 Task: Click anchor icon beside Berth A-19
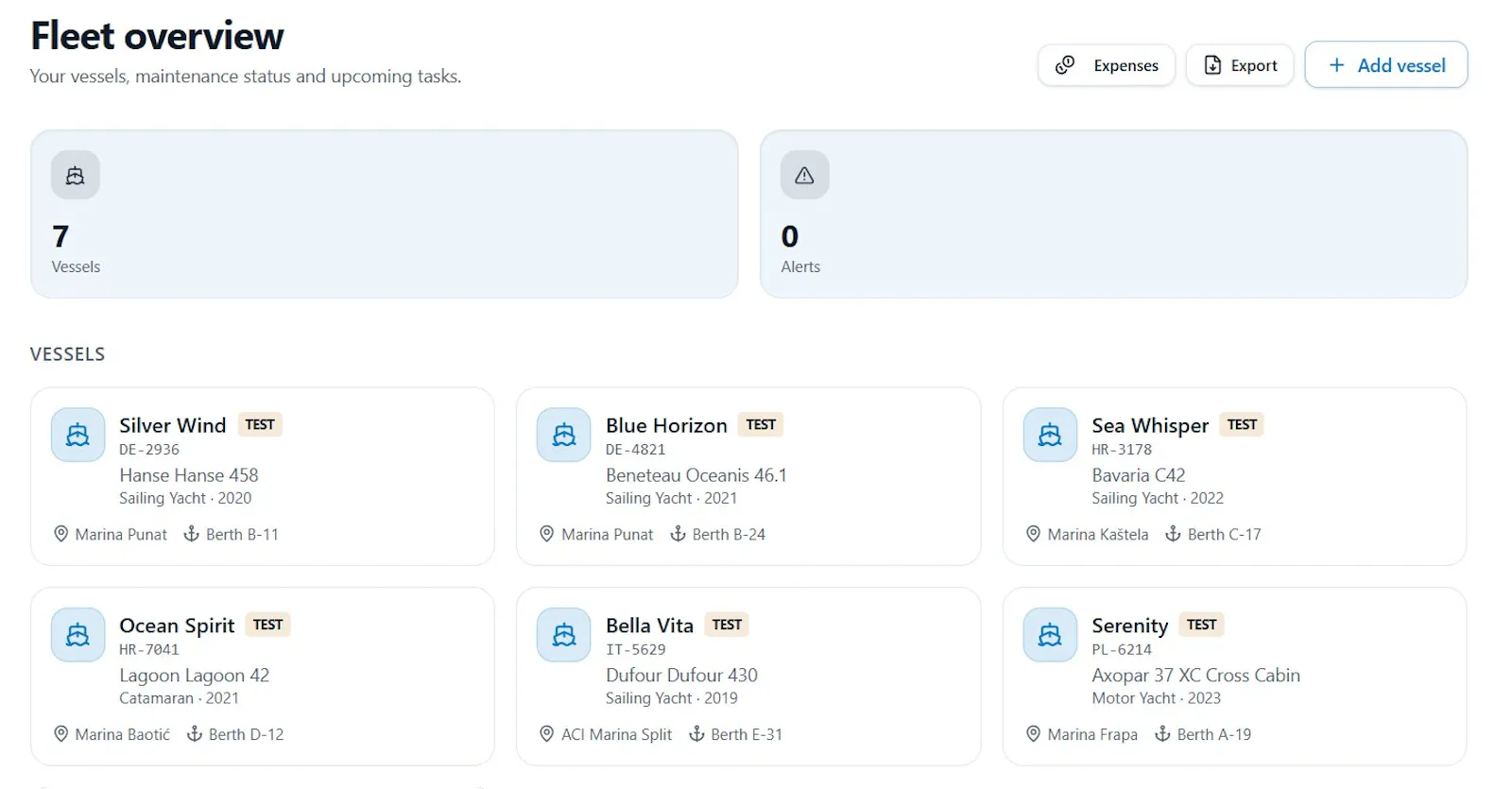coord(1162,734)
